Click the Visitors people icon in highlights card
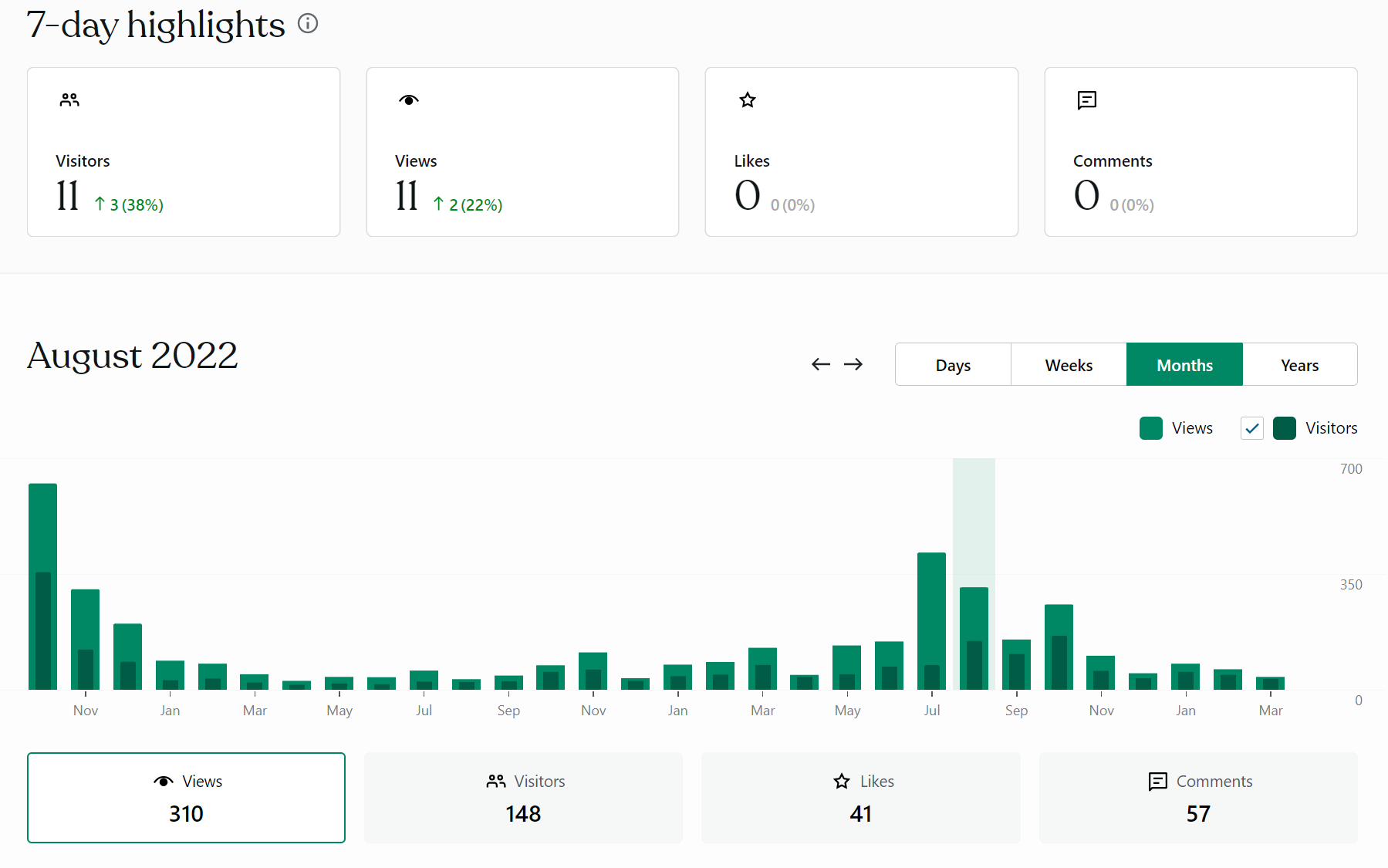This screenshot has width=1388, height=868. click(x=69, y=100)
